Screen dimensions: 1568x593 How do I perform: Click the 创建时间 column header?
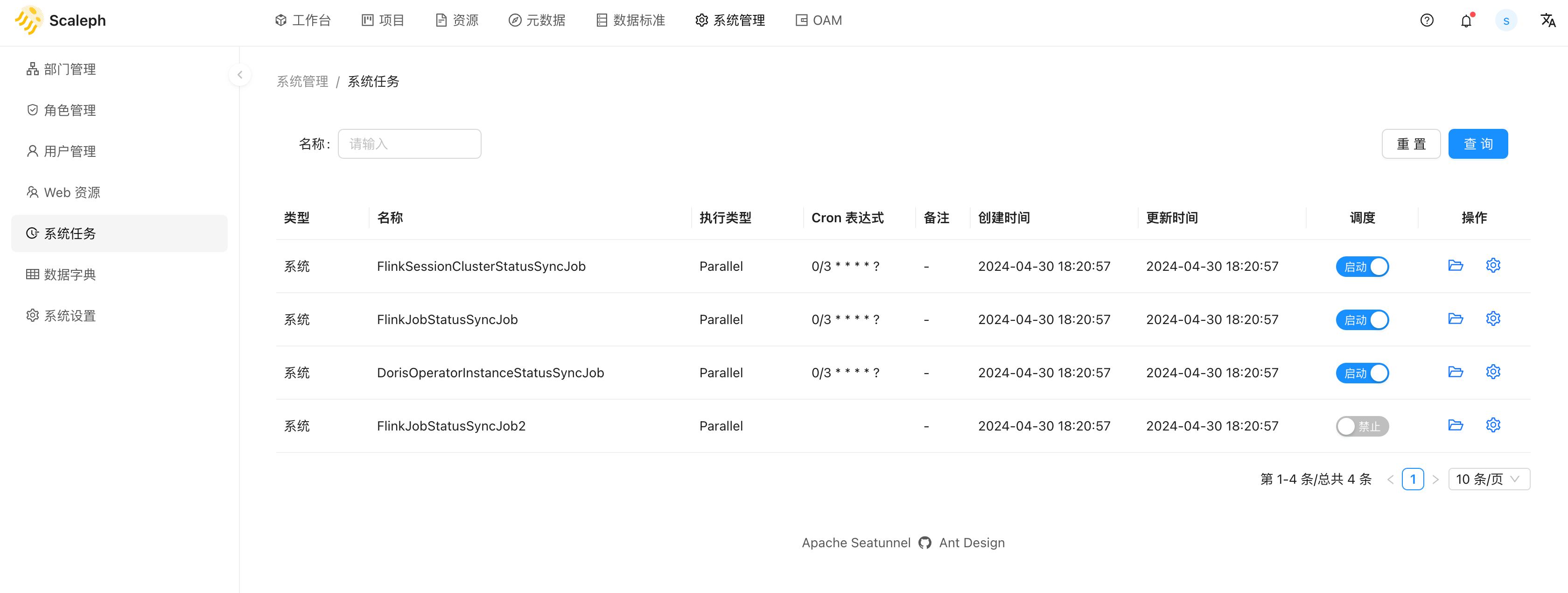1004,218
